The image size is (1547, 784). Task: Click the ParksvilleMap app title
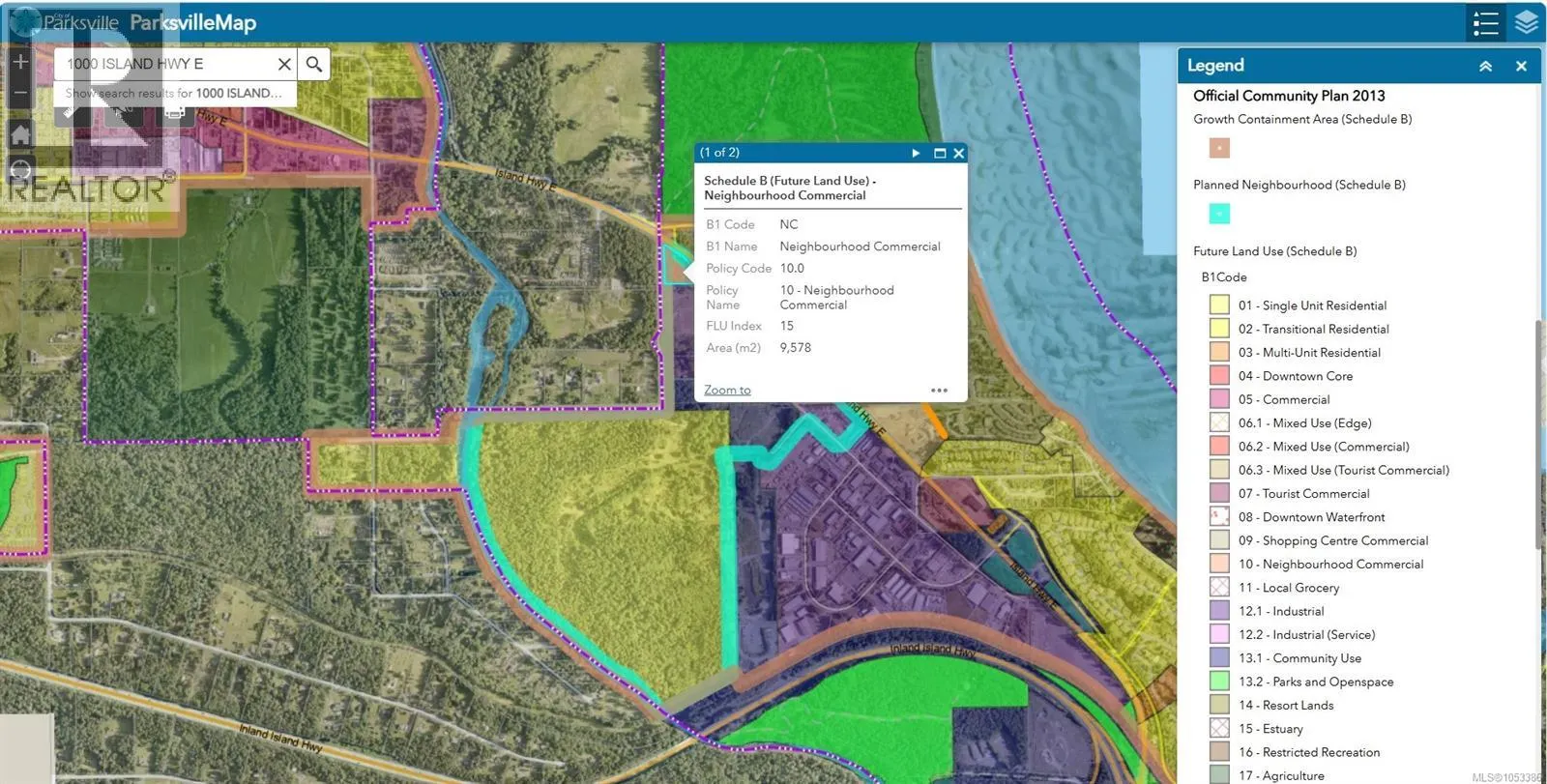(192, 22)
